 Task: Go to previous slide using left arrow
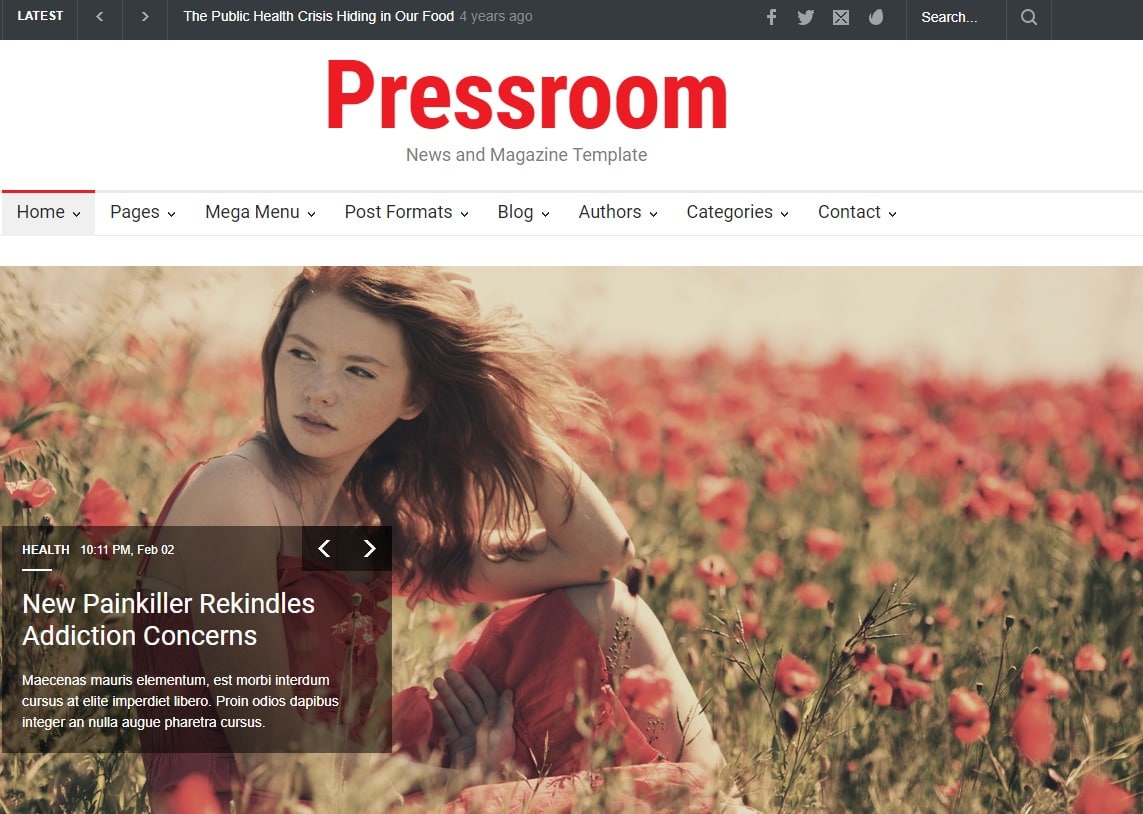(324, 548)
